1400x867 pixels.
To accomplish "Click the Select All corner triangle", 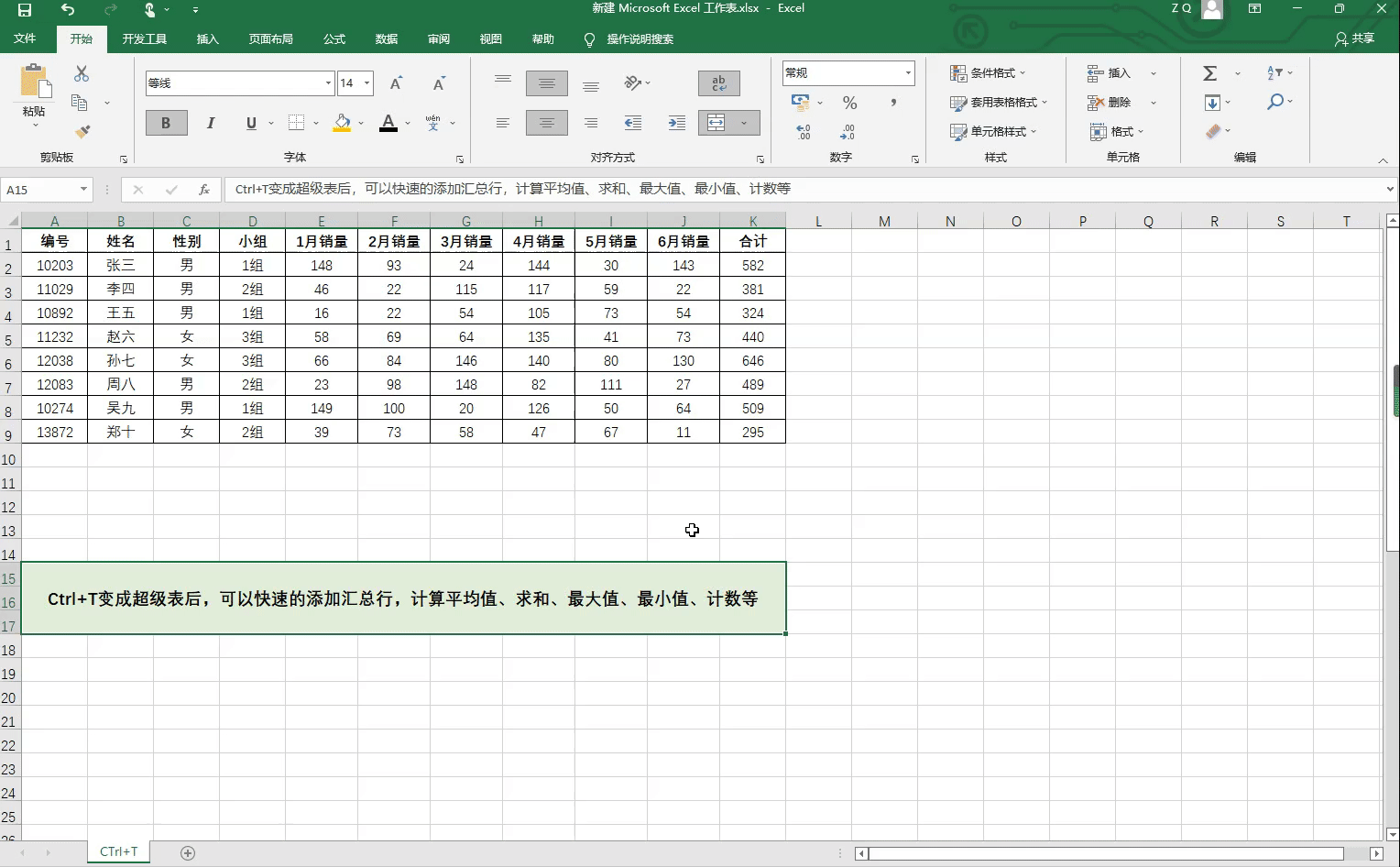I will coord(14,221).
